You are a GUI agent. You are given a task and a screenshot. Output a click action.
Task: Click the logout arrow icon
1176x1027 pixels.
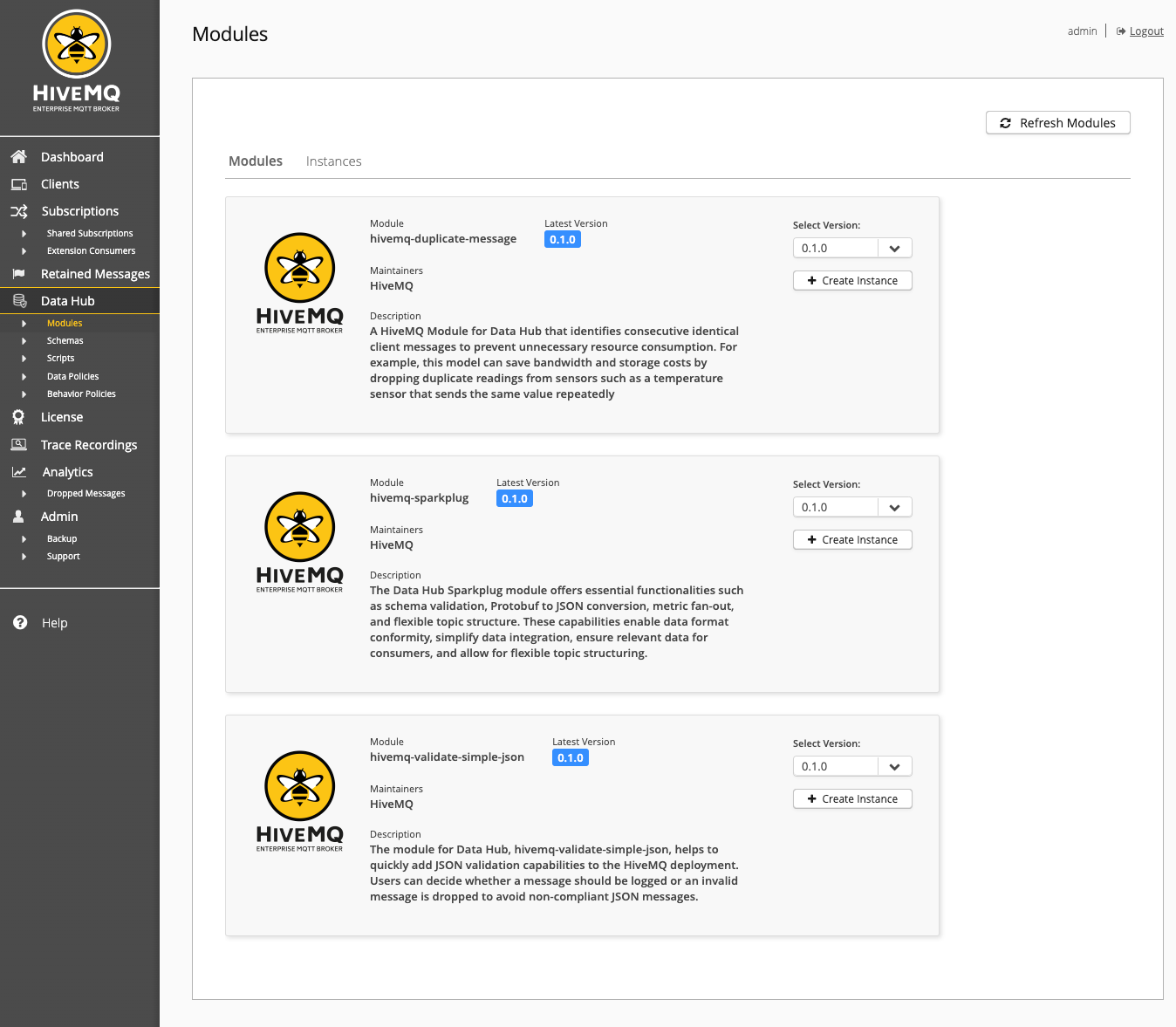[x=1121, y=31]
